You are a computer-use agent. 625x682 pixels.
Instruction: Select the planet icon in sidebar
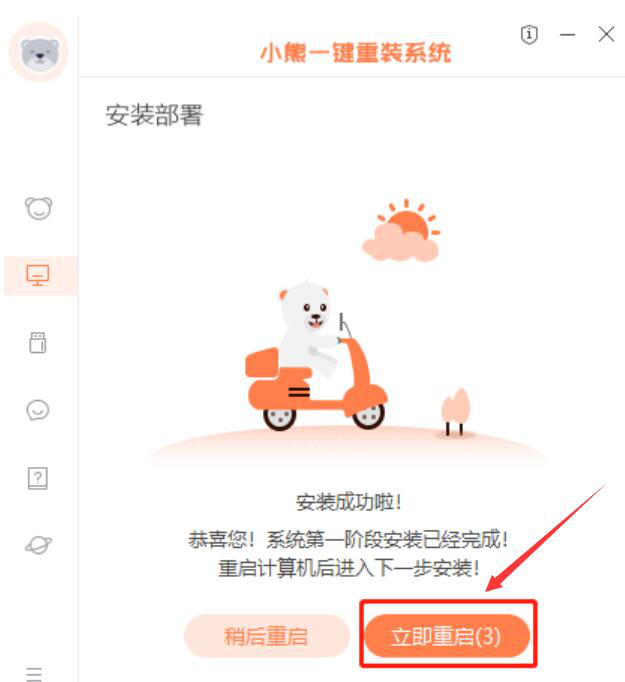[38, 545]
